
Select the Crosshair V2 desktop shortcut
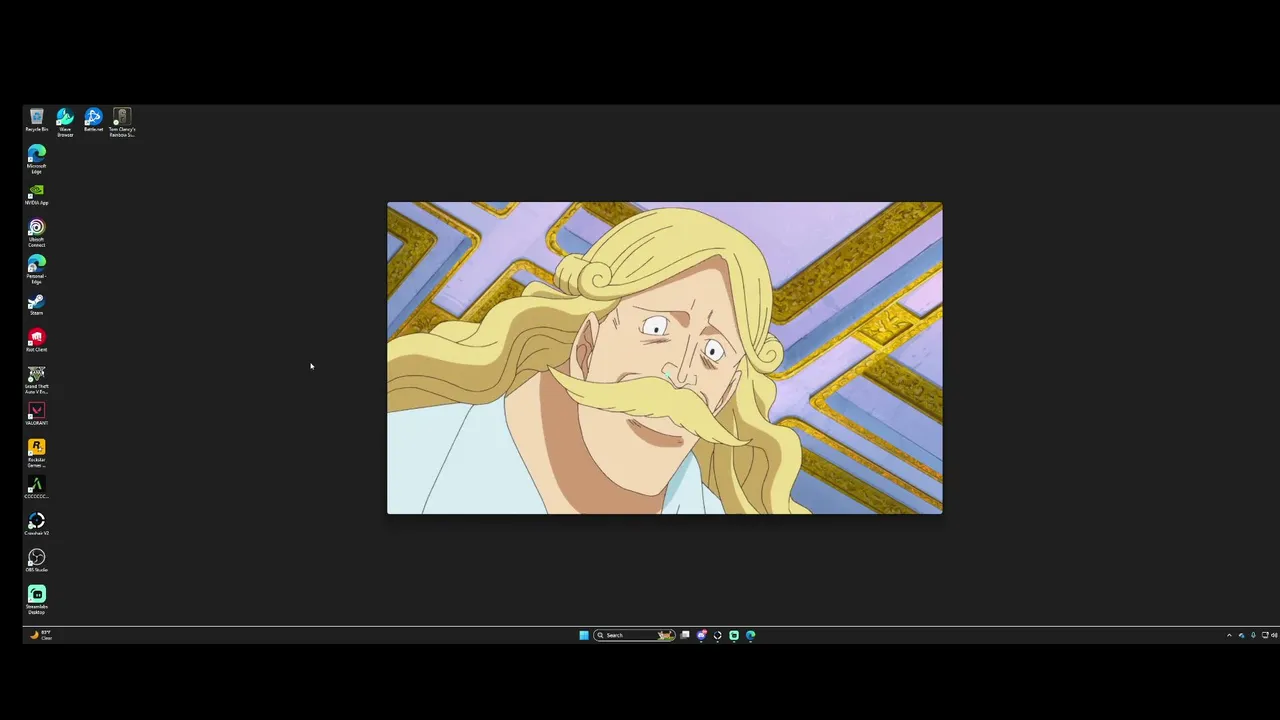[x=36, y=524]
